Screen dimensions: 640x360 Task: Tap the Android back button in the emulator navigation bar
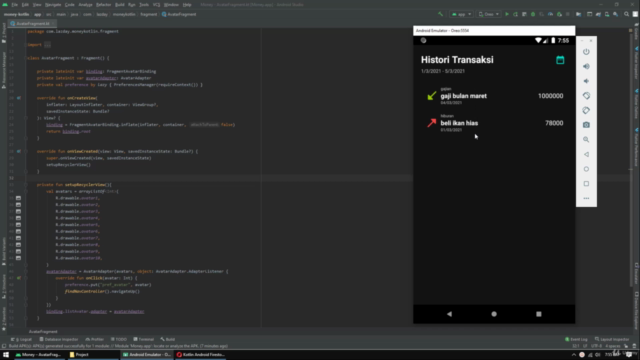(449, 314)
